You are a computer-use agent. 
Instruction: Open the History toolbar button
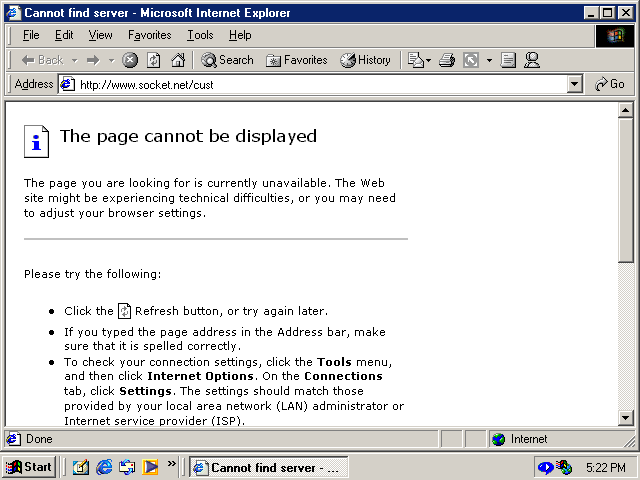coord(365,60)
